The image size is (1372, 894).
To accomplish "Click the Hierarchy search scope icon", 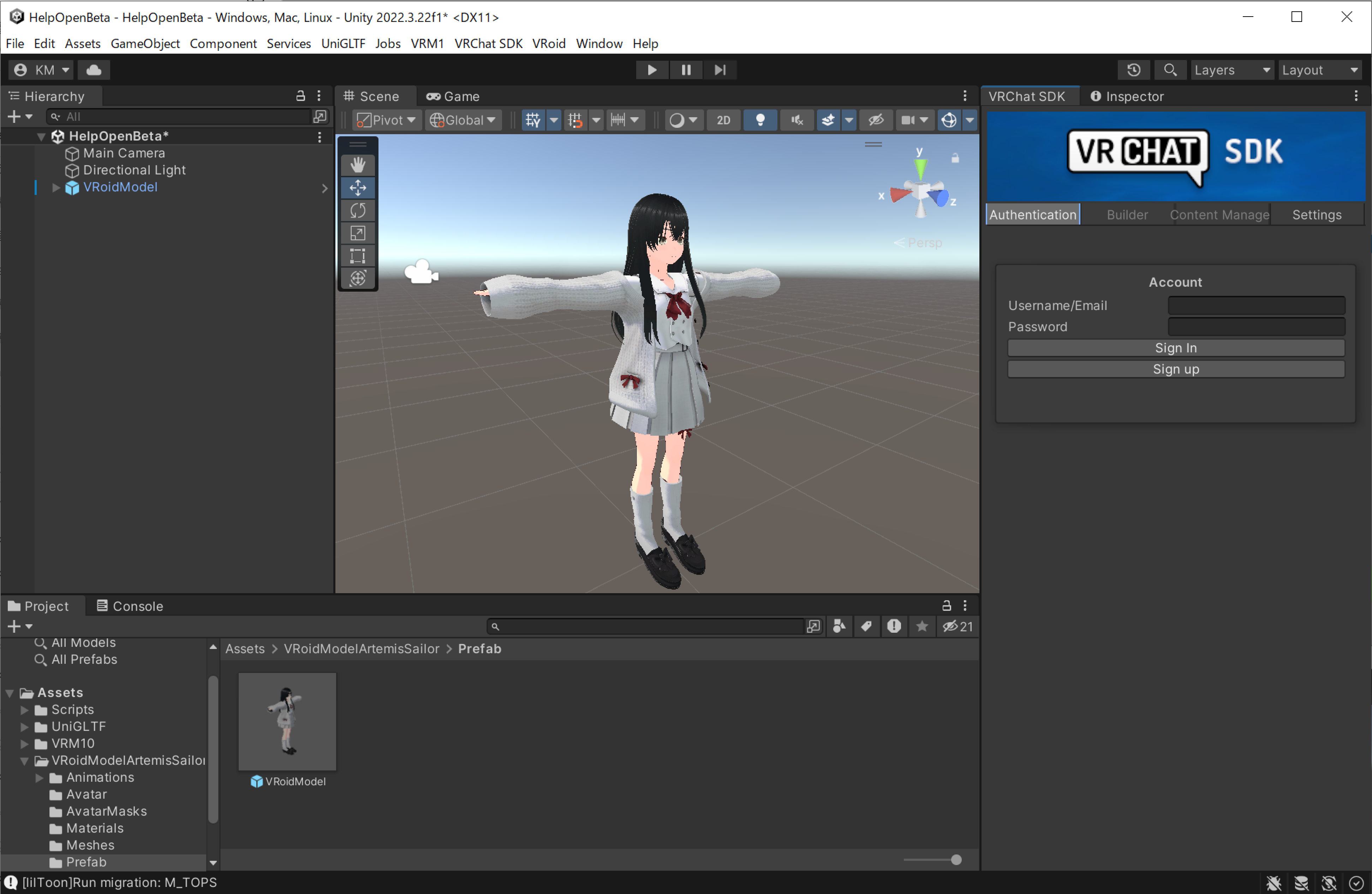I will point(320,117).
